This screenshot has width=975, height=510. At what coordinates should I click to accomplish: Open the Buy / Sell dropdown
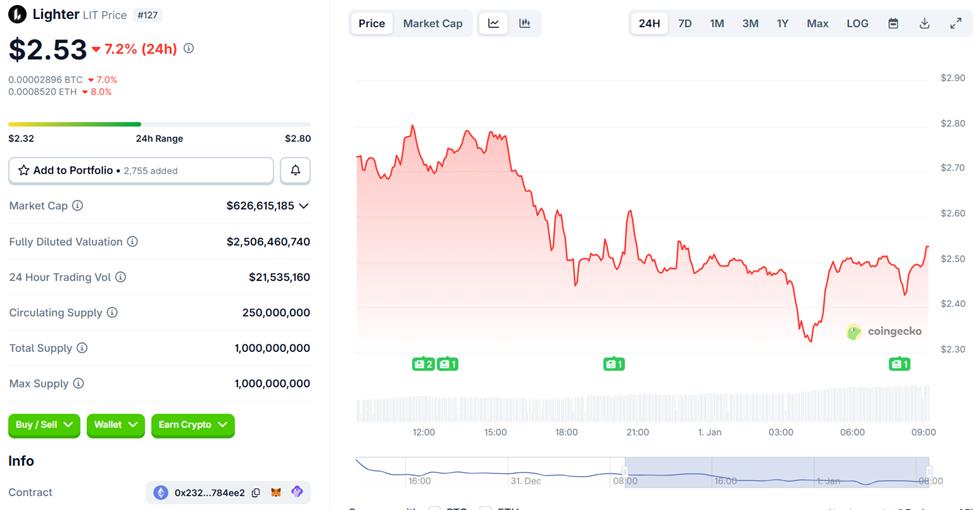(x=45, y=425)
